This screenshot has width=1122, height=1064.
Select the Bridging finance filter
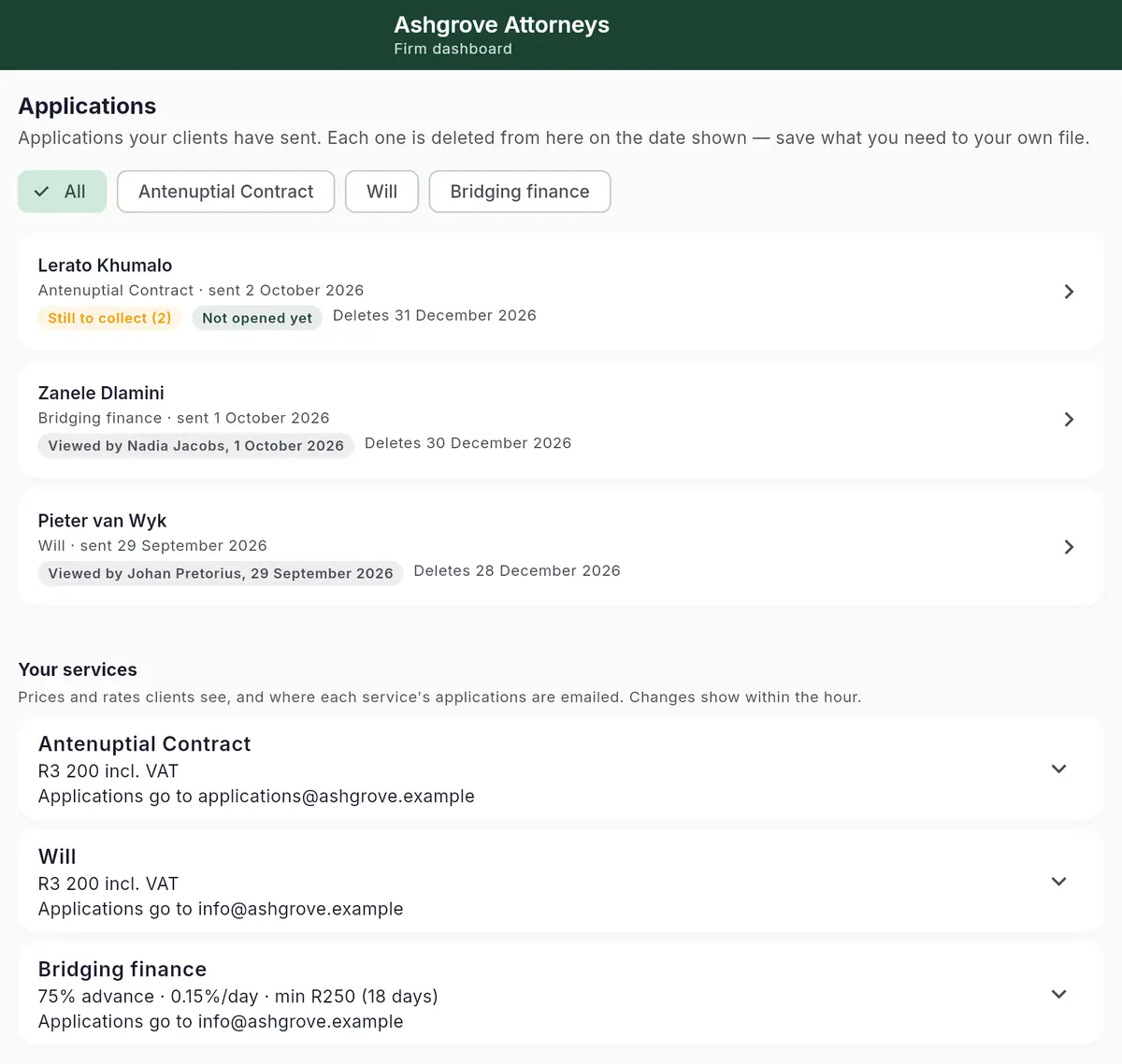tap(520, 192)
